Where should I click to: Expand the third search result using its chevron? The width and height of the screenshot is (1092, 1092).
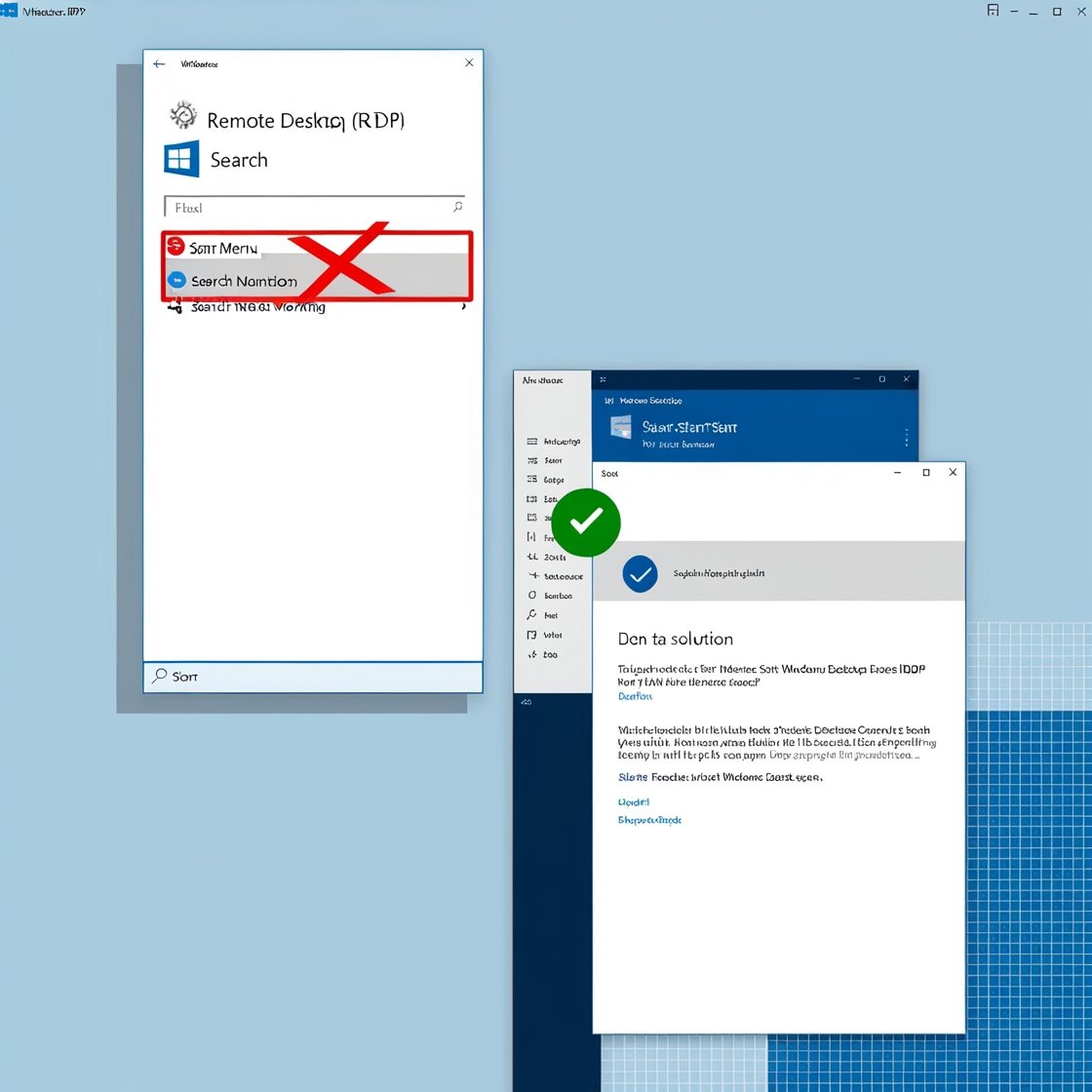[462, 307]
